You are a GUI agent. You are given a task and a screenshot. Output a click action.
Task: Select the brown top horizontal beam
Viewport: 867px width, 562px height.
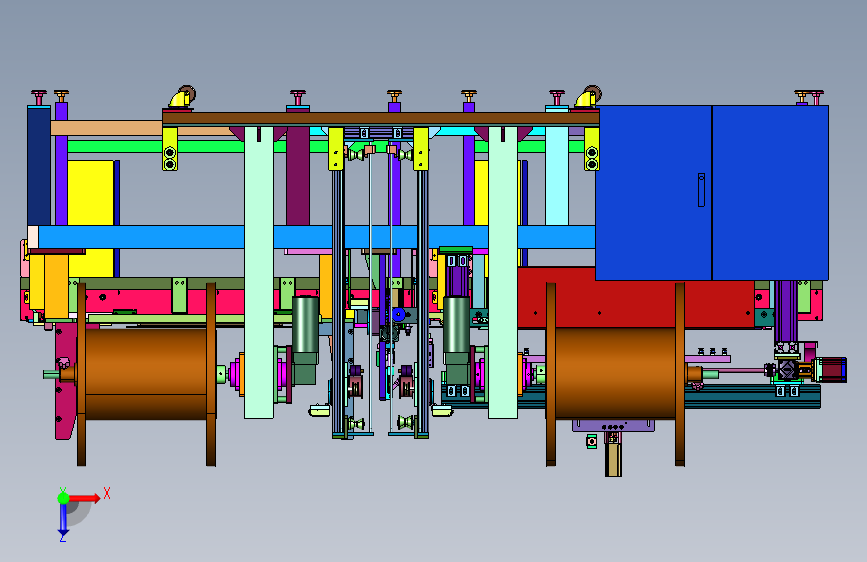(380, 118)
